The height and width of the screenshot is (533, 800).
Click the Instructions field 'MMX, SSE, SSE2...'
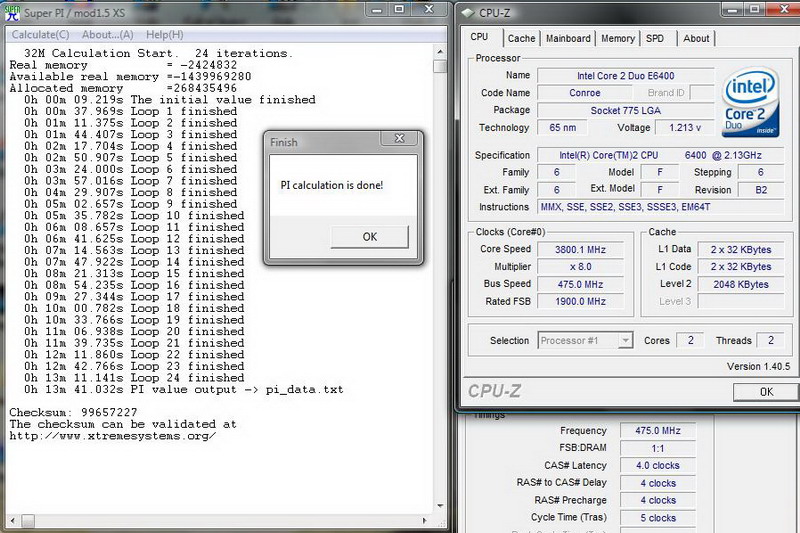pos(661,207)
